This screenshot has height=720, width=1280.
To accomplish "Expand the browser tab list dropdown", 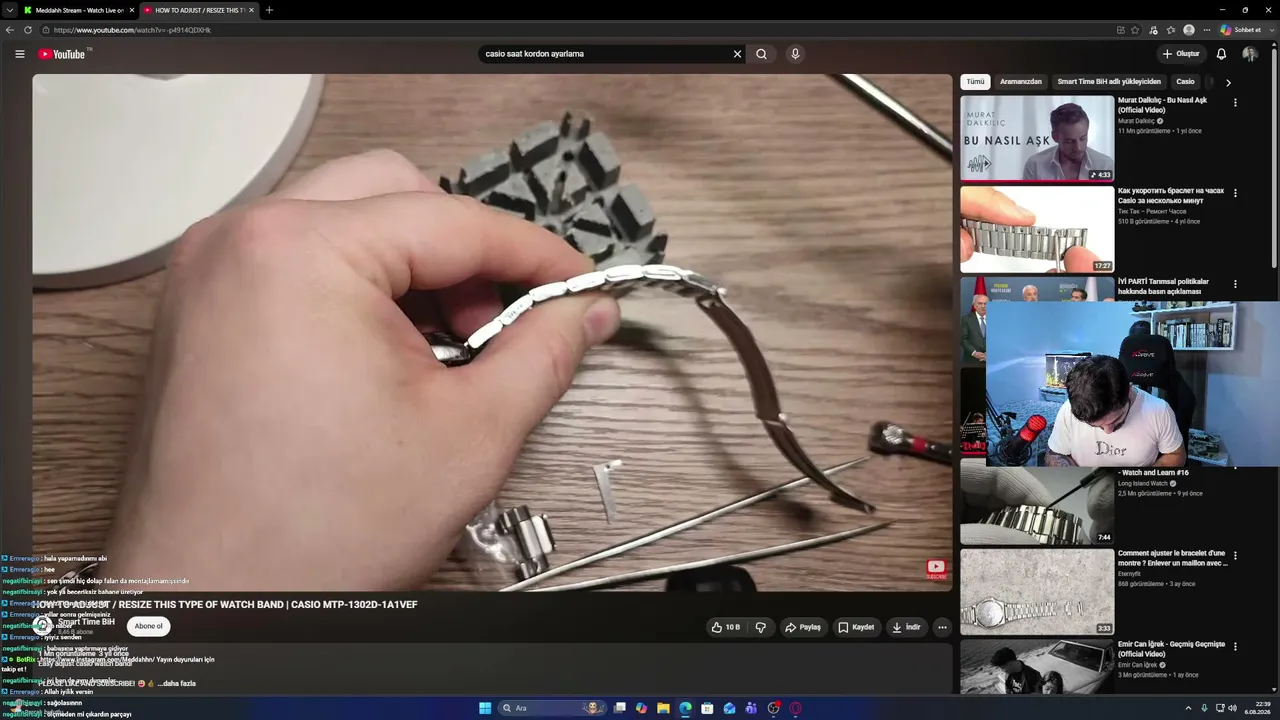I will 9,10.
